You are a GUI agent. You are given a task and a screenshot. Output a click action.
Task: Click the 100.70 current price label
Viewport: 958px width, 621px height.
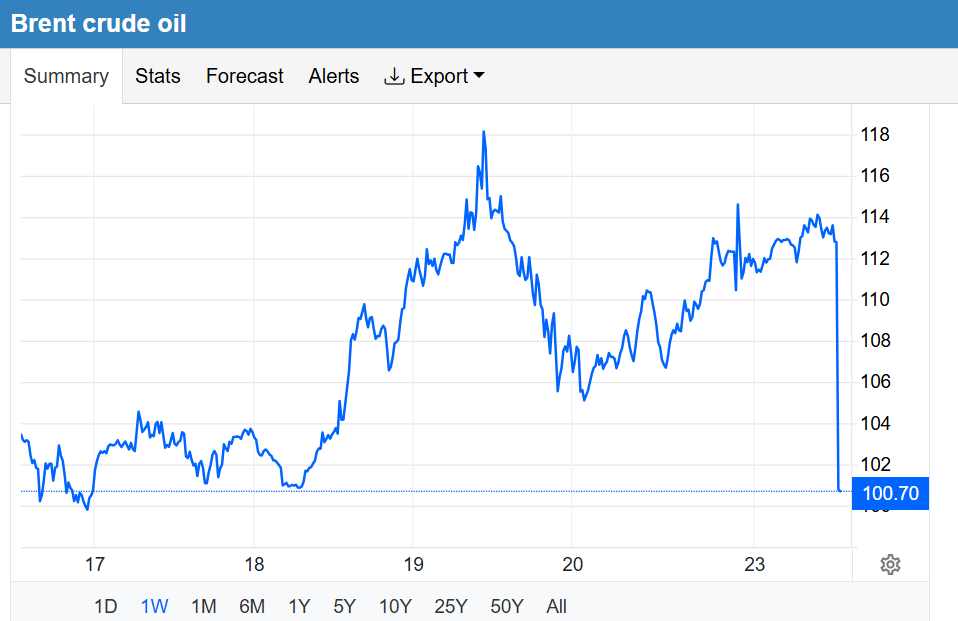pos(890,493)
